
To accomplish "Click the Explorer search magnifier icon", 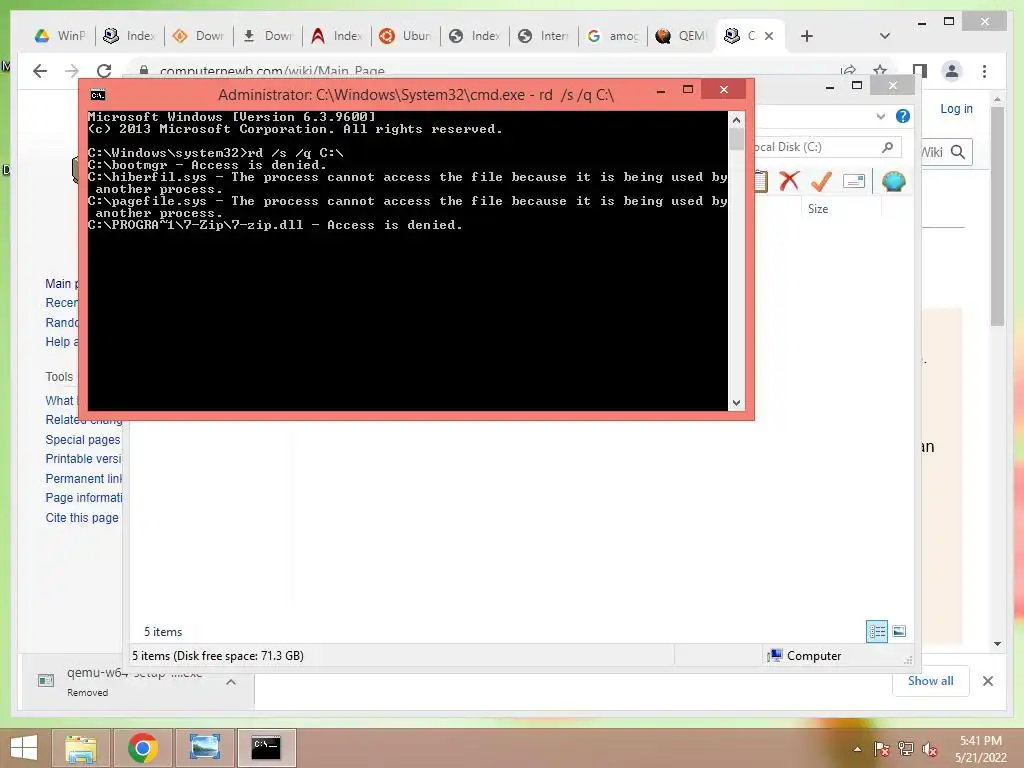I will coord(888,147).
